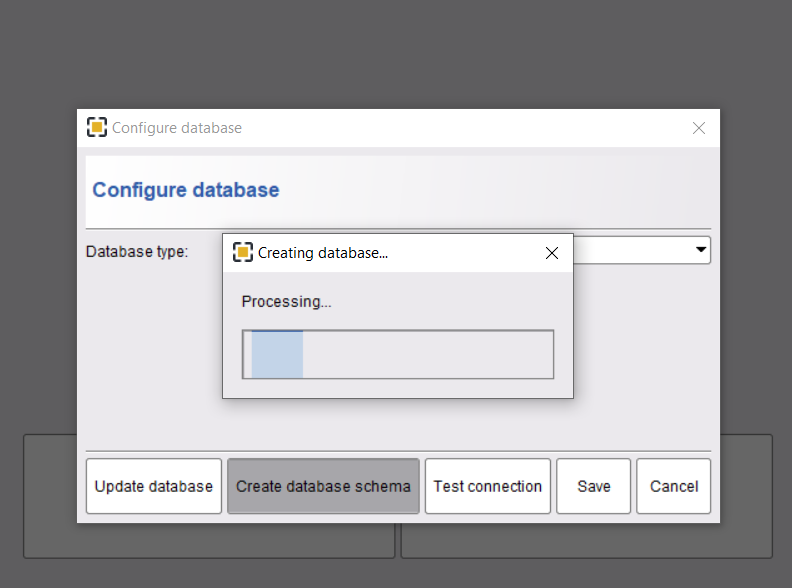The image size is (792, 588).
Task: Cancel the Configure database dialog
Action: tap(673, 486)
